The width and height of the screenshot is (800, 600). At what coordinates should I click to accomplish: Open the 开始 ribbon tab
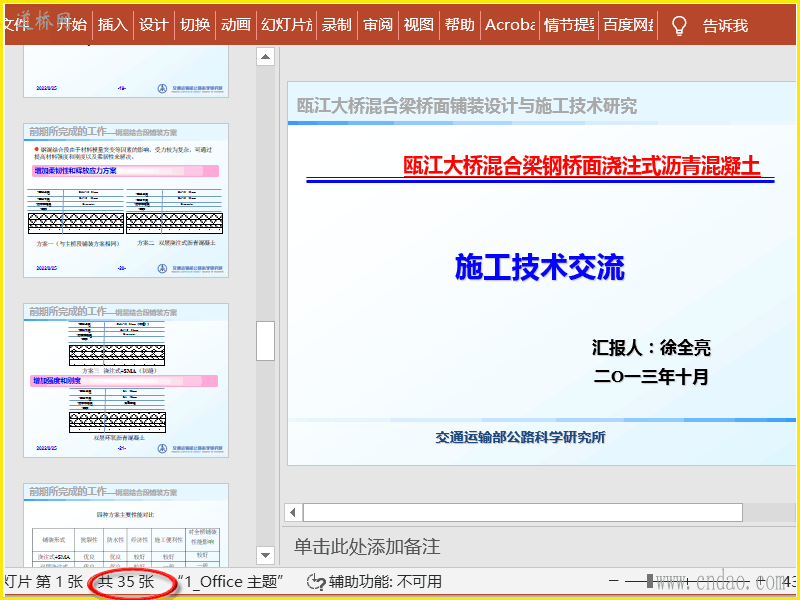pos(72,24)
